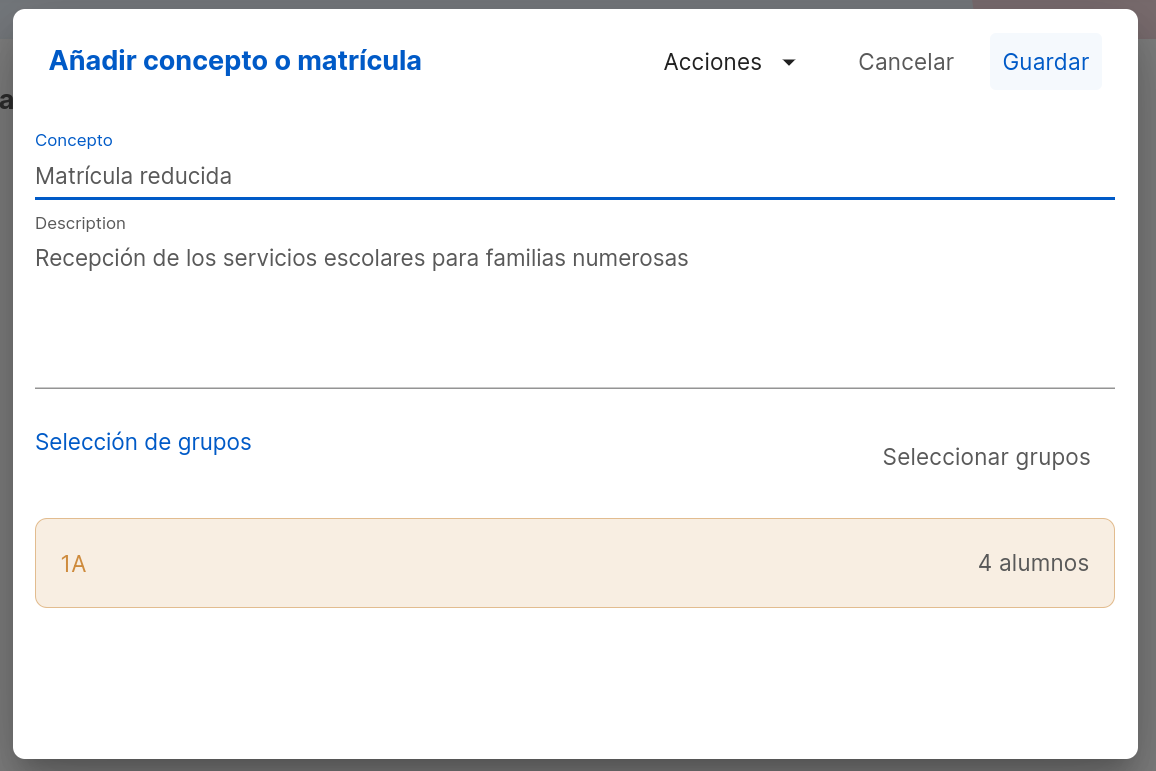The width and height of the screenshot is (1156, 771).
Task: Select the 1A group card
Action: click(574, 563)
